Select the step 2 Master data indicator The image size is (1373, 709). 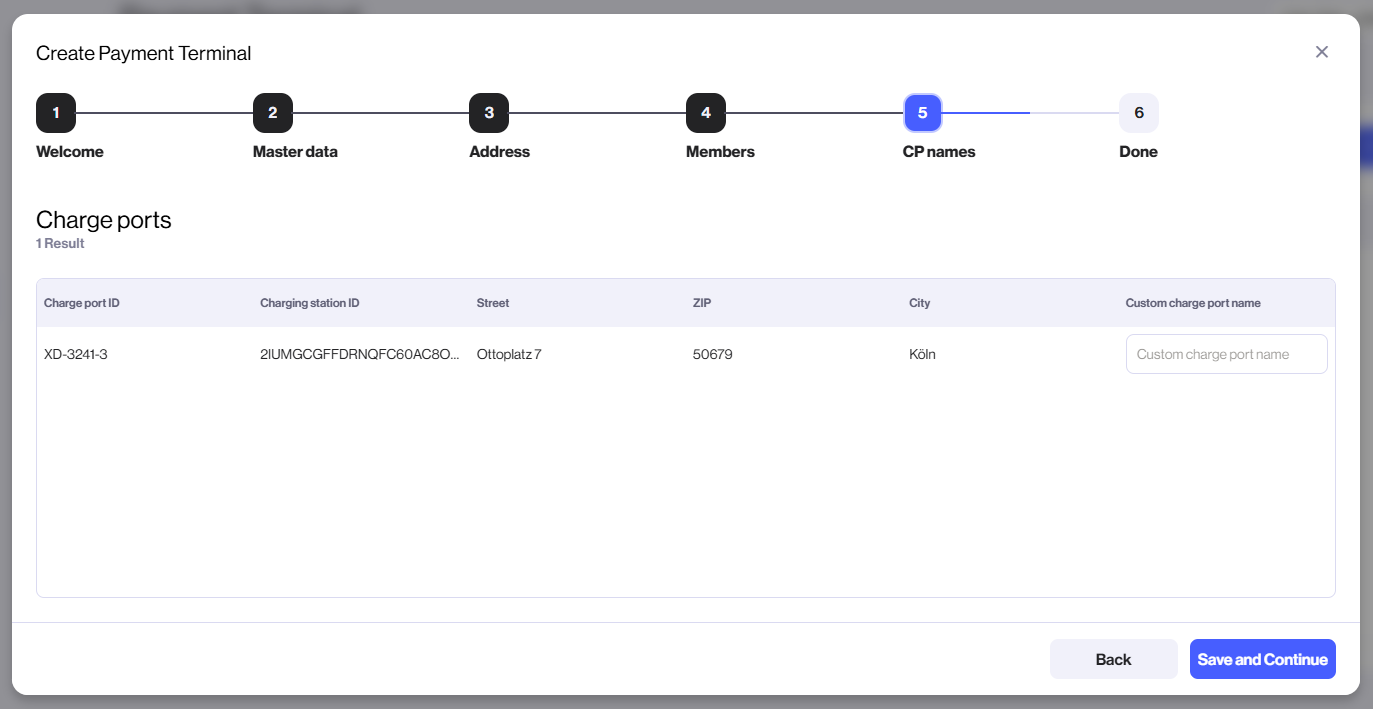[273, 113]
